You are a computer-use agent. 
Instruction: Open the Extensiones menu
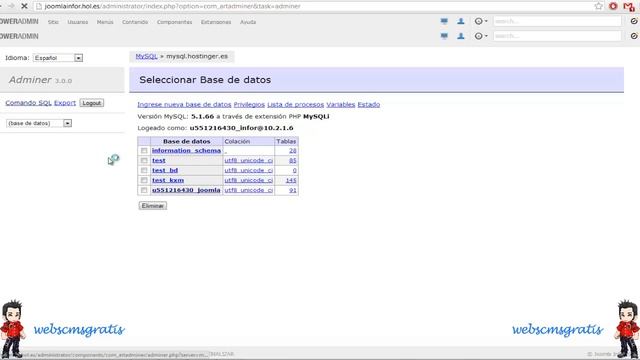click(216, 22)
